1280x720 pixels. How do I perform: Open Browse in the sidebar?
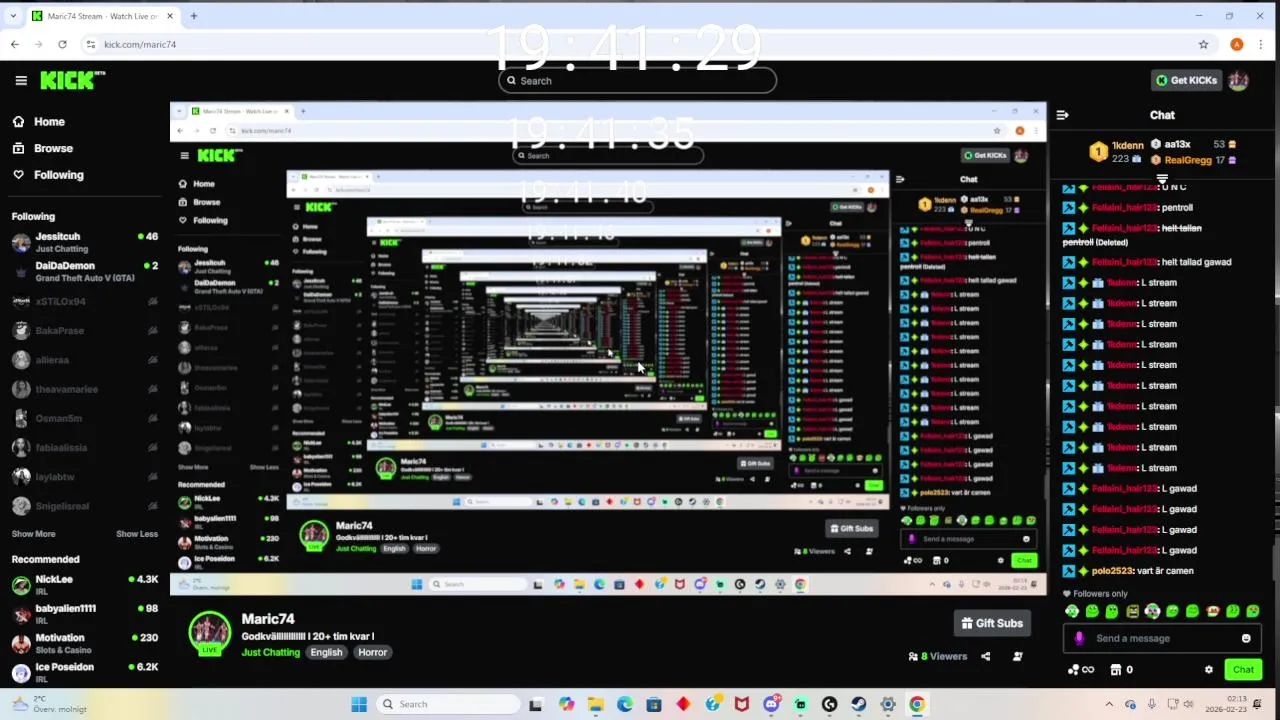(x=43, y=148)
